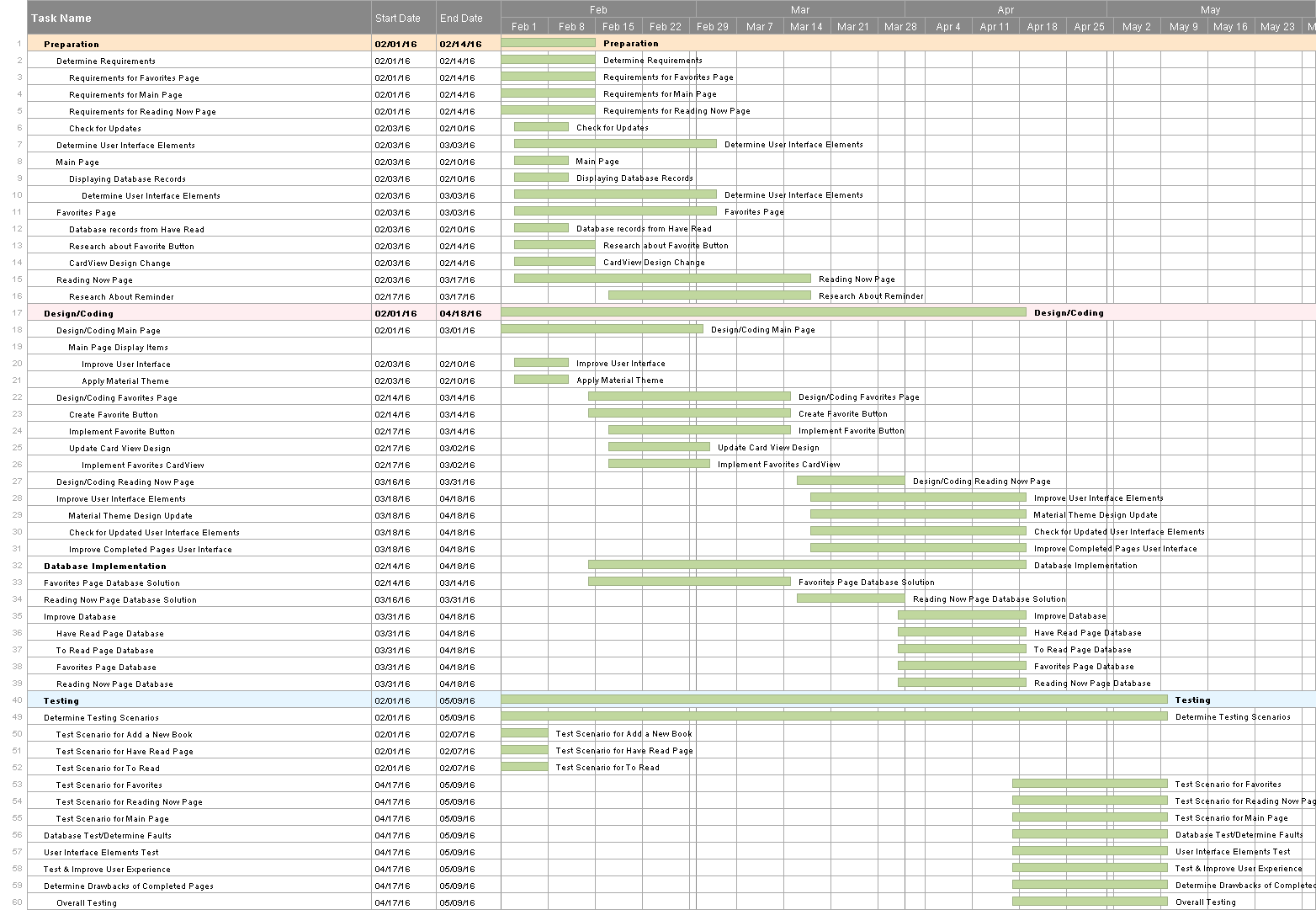Select Preparation summary row in Task Name column
Image resolution: width=1316 pixels, height=910 pixels.
point(72,44)
